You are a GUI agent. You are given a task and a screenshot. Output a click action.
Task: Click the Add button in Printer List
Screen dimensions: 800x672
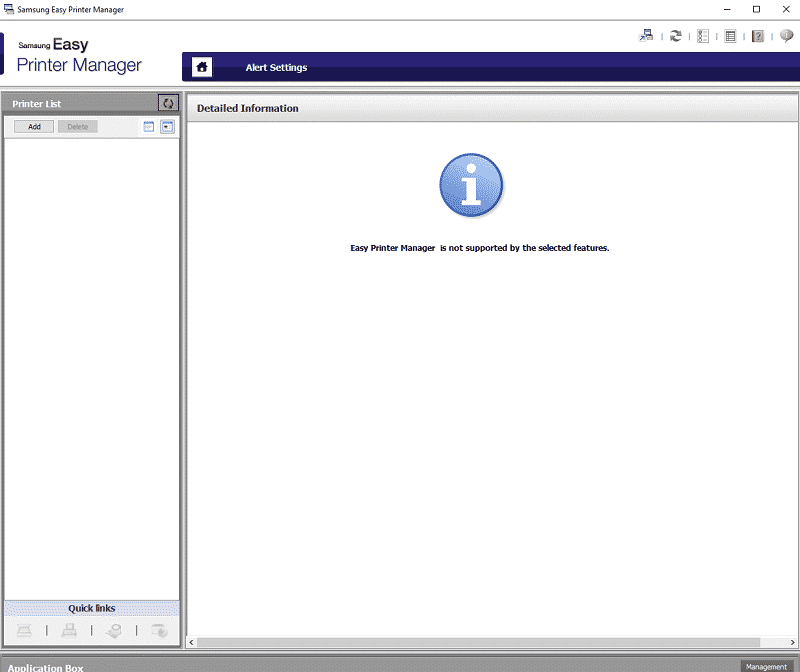click(34, 127)
